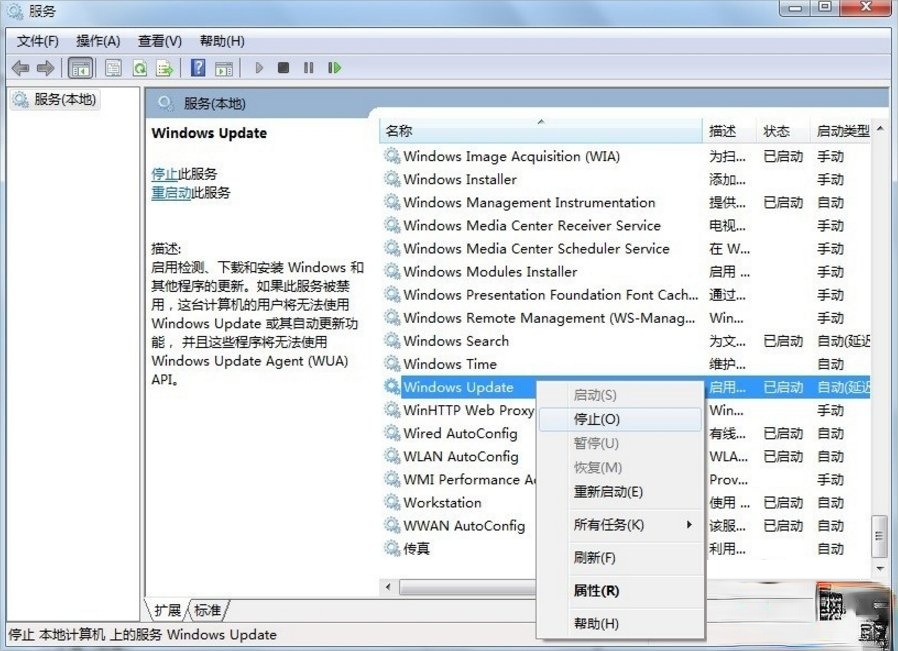Sort by the 启动类型 column header
The height and width of the screenshot is (651, 898).
(x=841, y=131)
